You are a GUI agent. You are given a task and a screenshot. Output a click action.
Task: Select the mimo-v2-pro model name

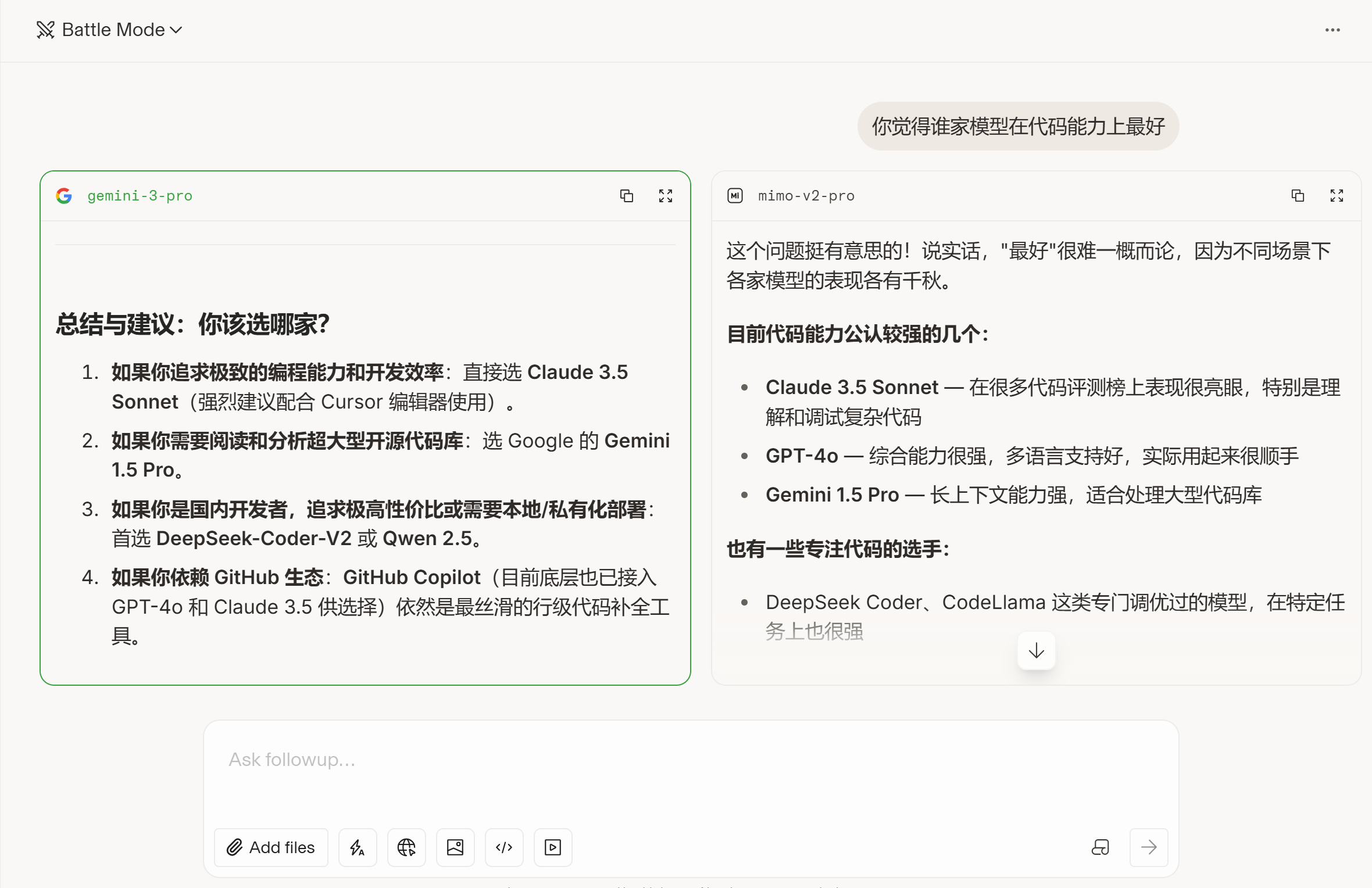pos(806,196)
